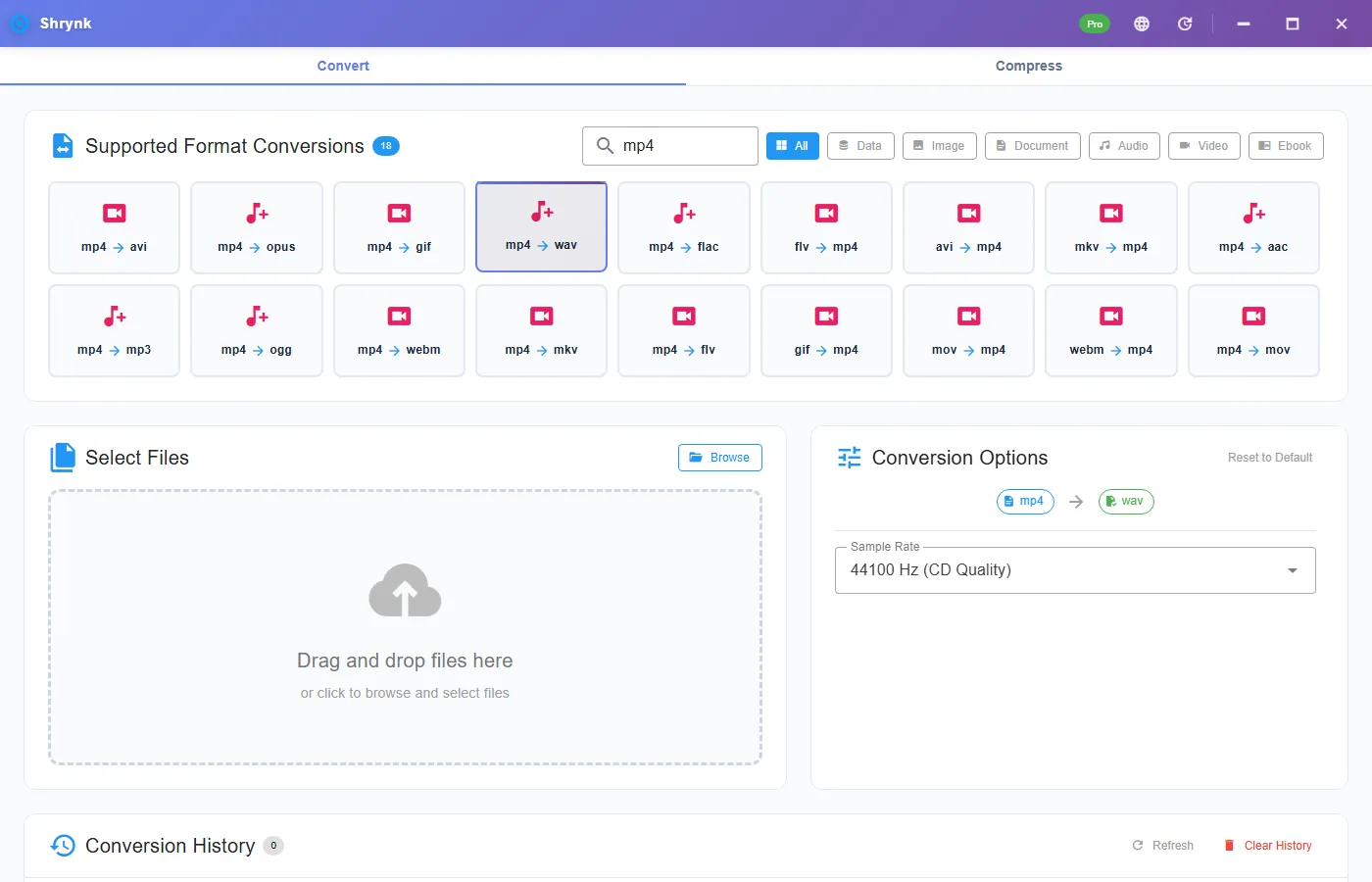Select the mp4 to mkv conversion card
The height and width of the screenshot is (882, 1372).
pos(541,330)
